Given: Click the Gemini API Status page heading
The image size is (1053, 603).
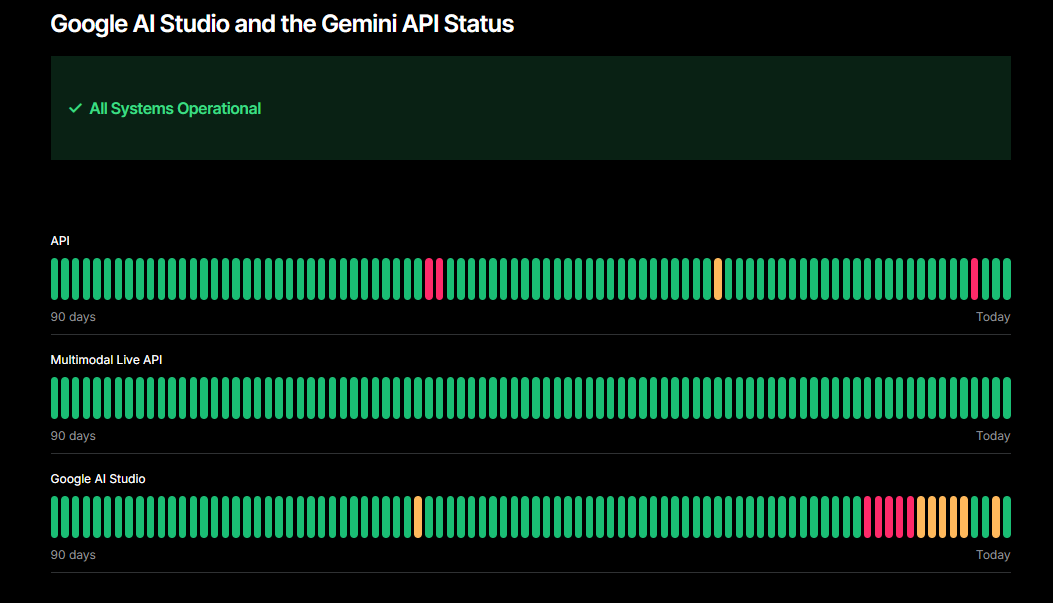Looking at the screenshot, I should 282,23.
